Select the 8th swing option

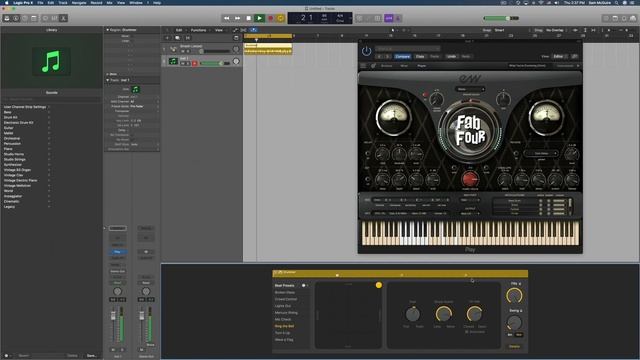[x=510, y=335]
